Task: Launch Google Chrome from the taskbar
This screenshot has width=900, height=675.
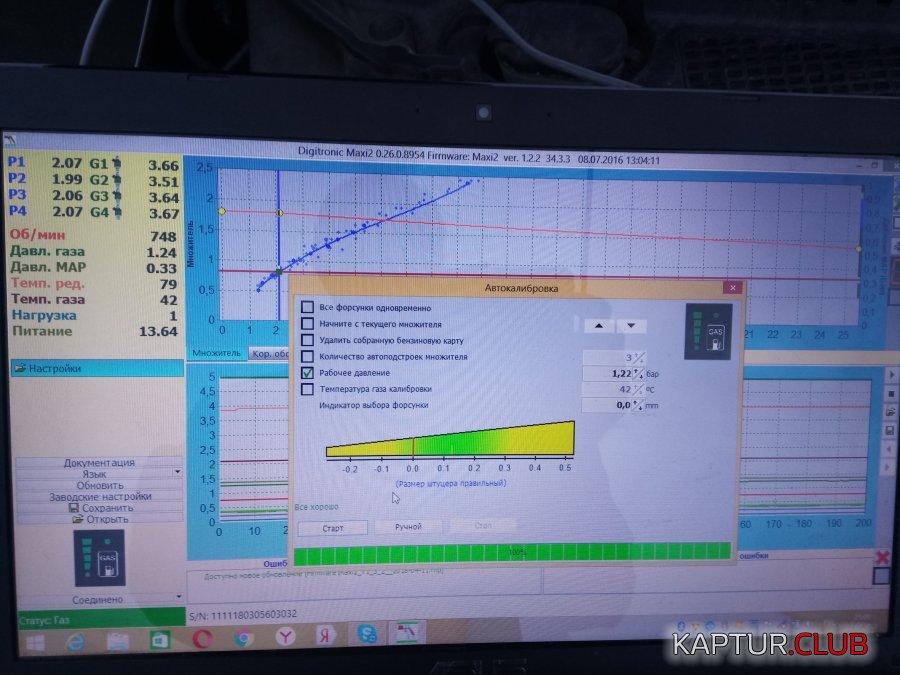Action: point(243,637)
